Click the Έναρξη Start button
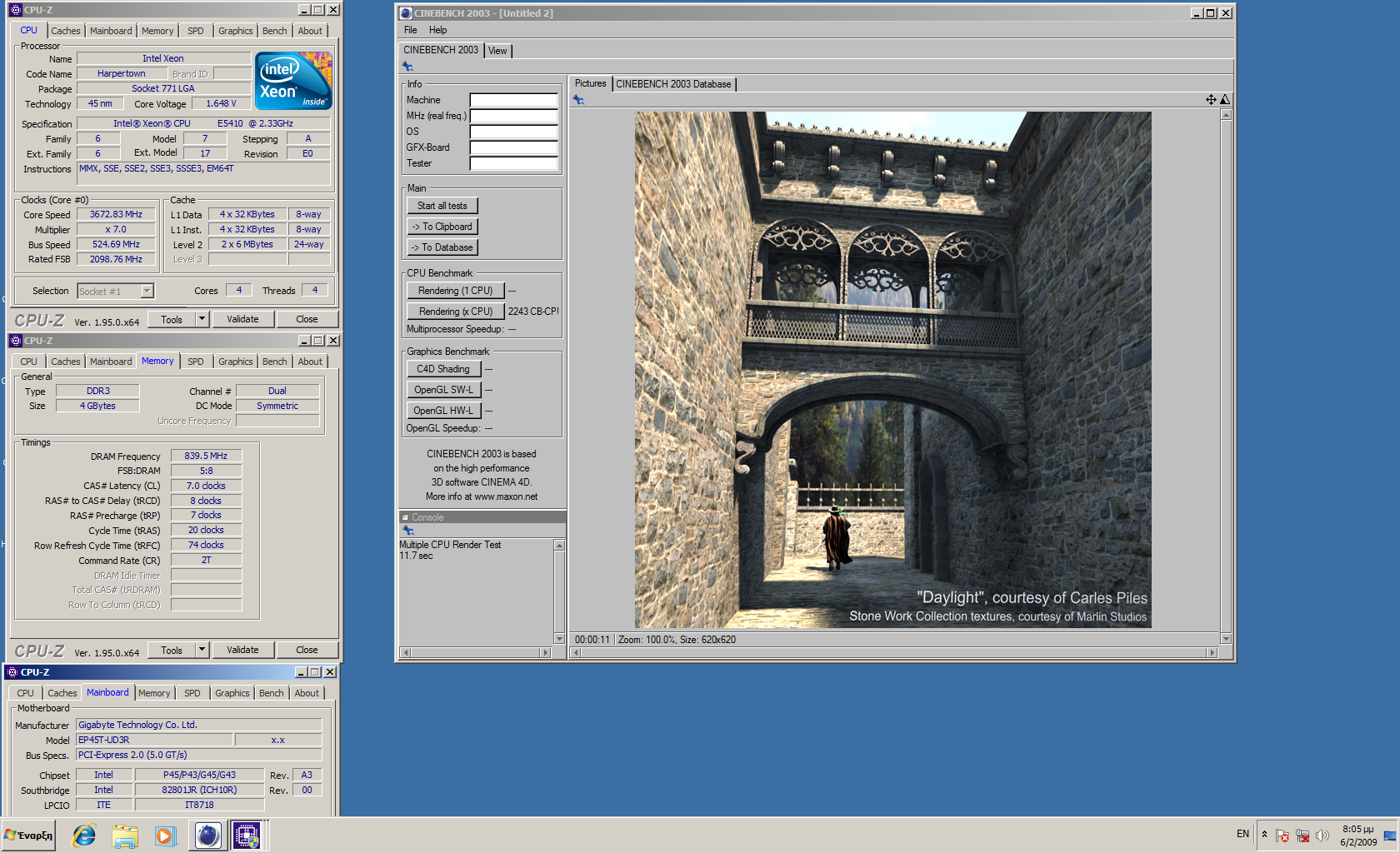Image resolution: width=1400 pixels, height=853 pixels. point(28,836)
